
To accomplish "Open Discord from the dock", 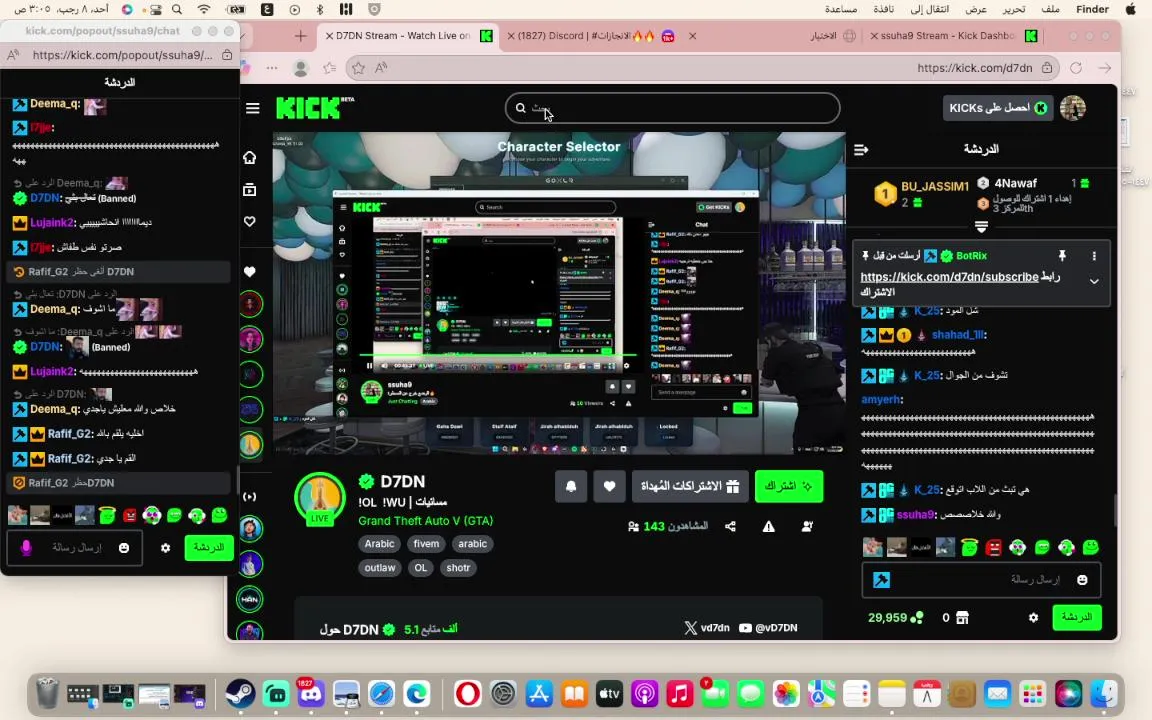I will [x=311, y=693].
